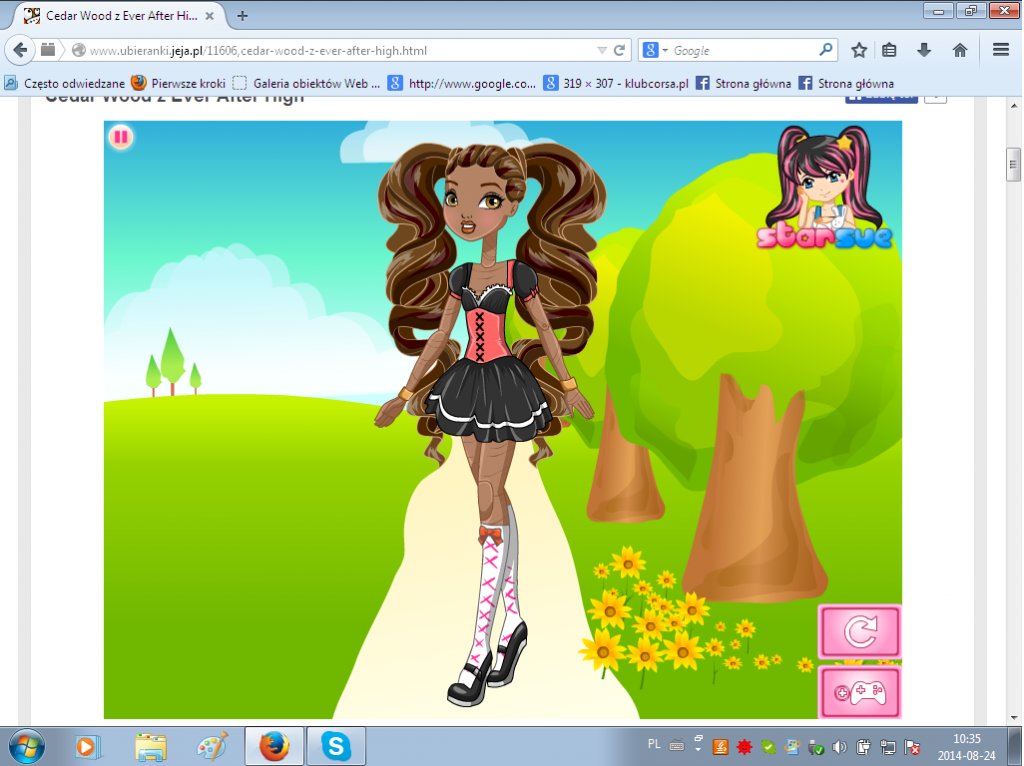Bookmark this page with star icon
Screen dimensions: 1024x766
[859, 50]
